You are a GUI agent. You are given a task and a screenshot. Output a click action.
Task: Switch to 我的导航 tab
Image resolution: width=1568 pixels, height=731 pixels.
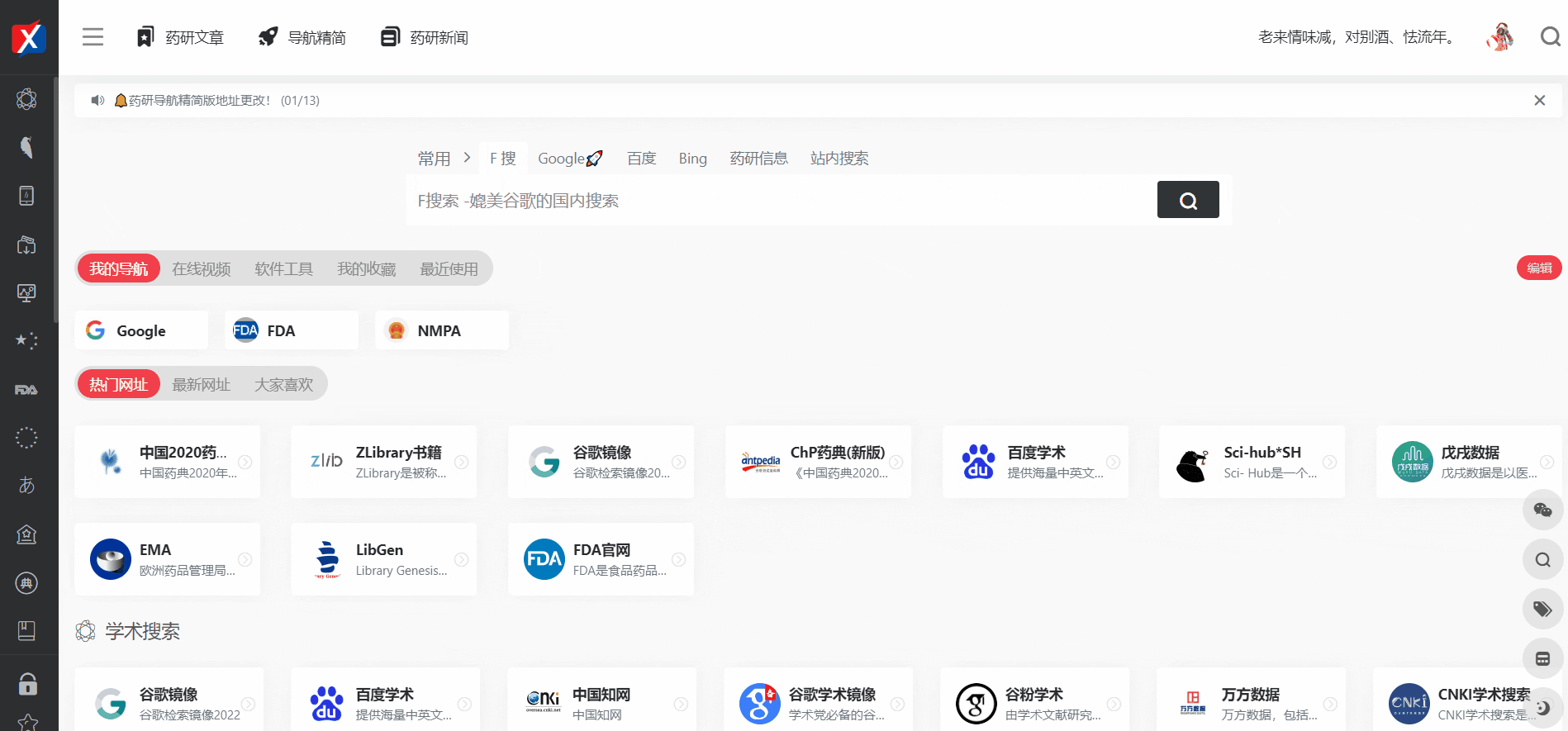click(118, 268)
